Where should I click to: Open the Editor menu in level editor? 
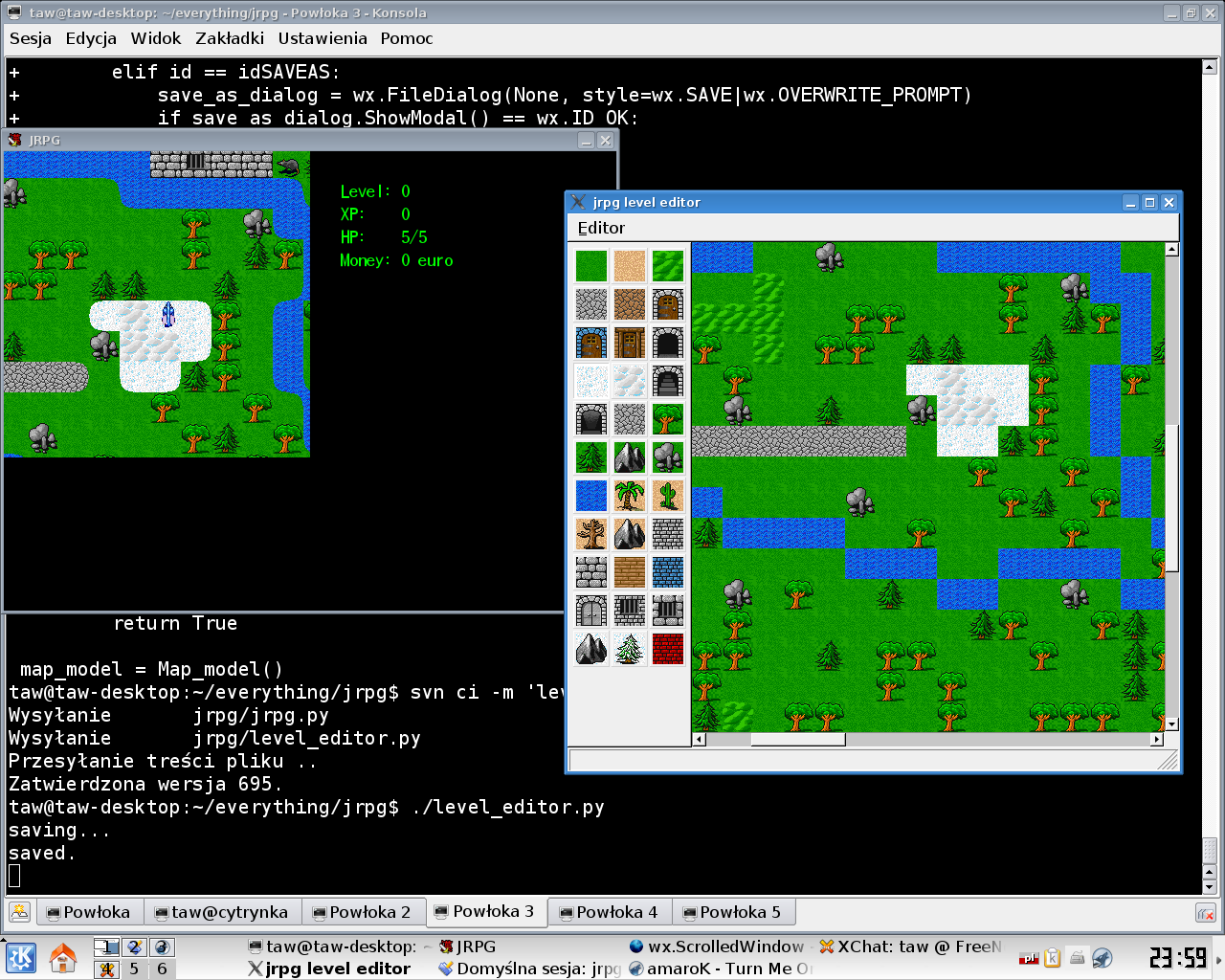pos(601,228)
